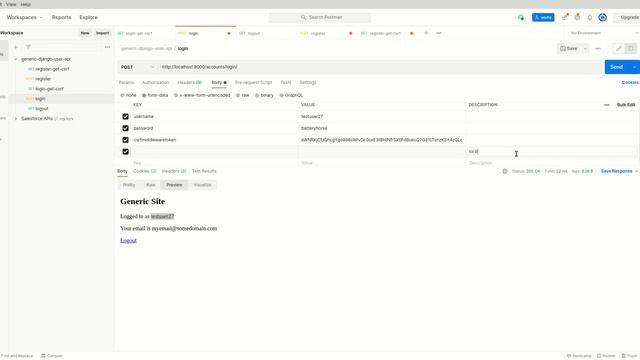
Task: Open column options ellipsis beside Bulk Edit
Action: coord(607,105)
